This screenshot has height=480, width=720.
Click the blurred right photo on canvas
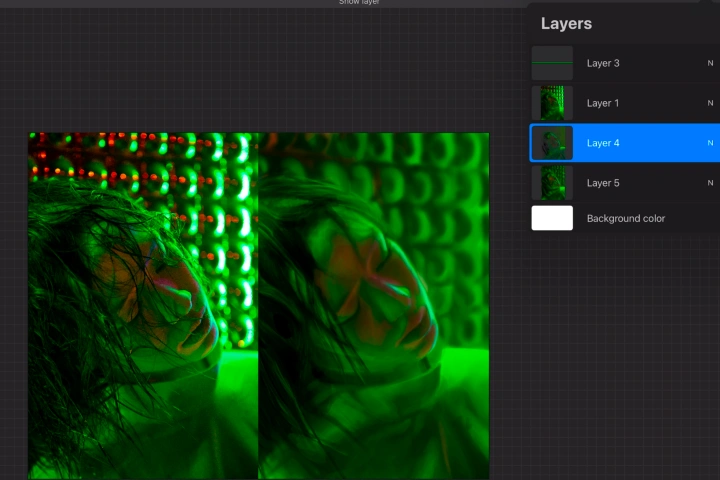pos(374,306)
